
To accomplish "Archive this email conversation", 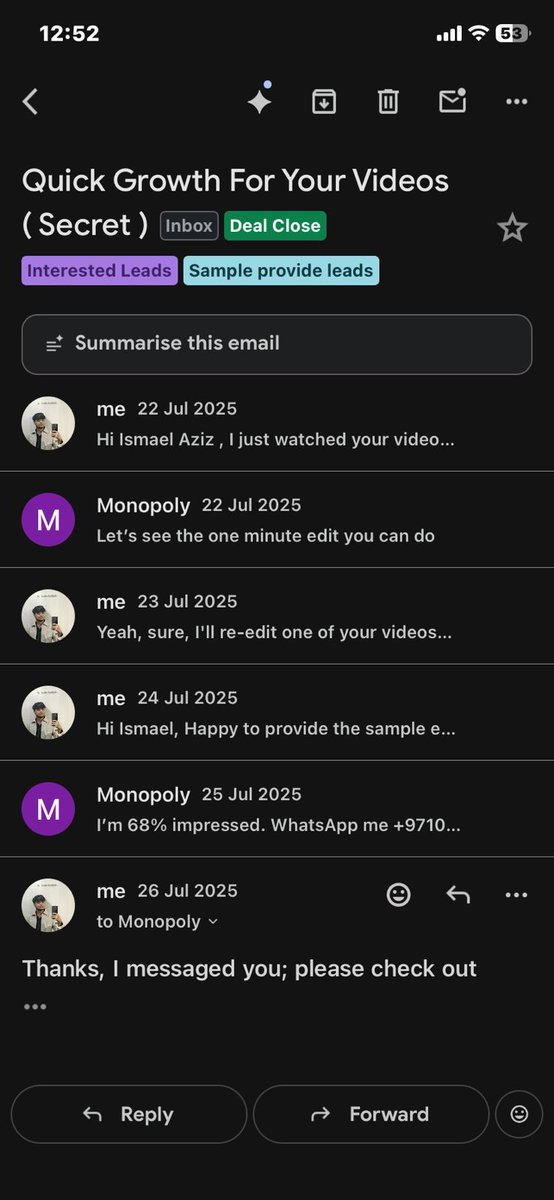I will [x=324, y=101].
